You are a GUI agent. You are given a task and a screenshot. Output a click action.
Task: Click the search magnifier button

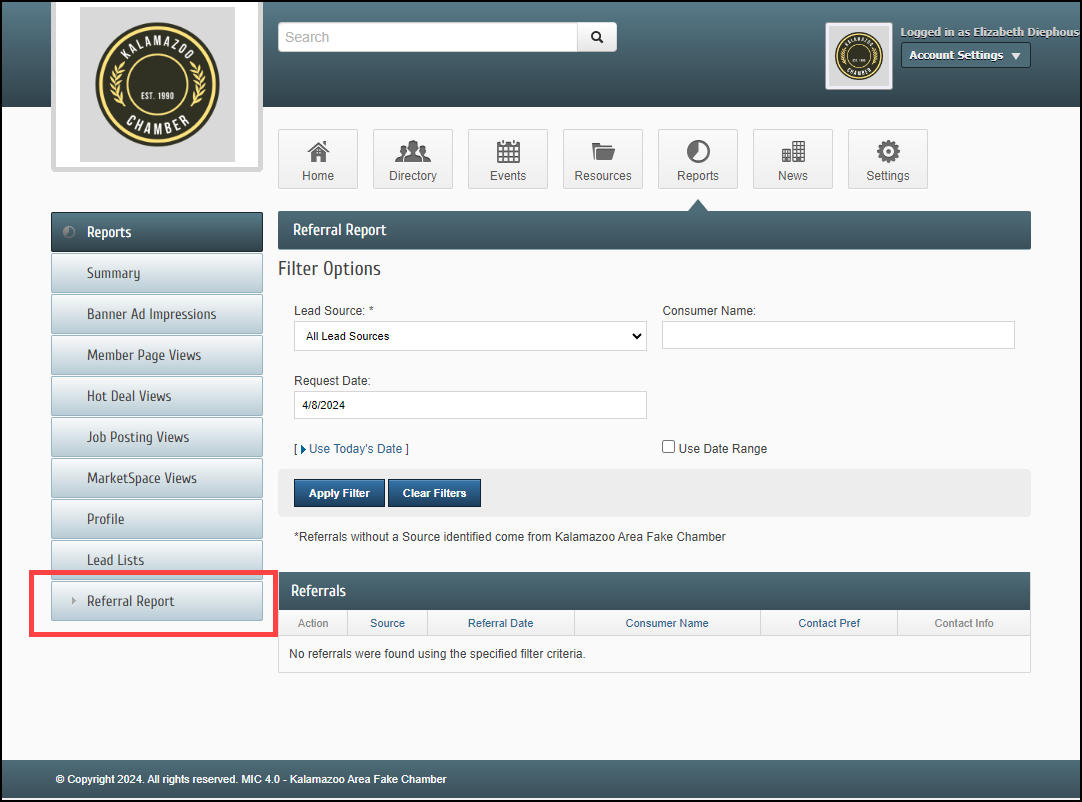[597, 37]
